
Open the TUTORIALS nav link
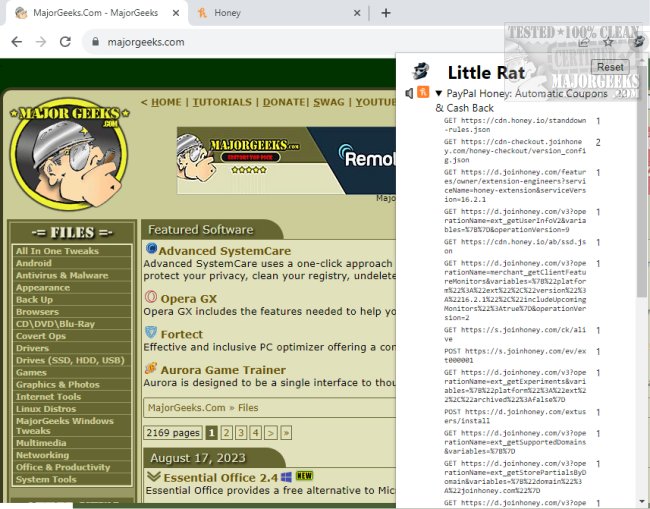(222, 102)
